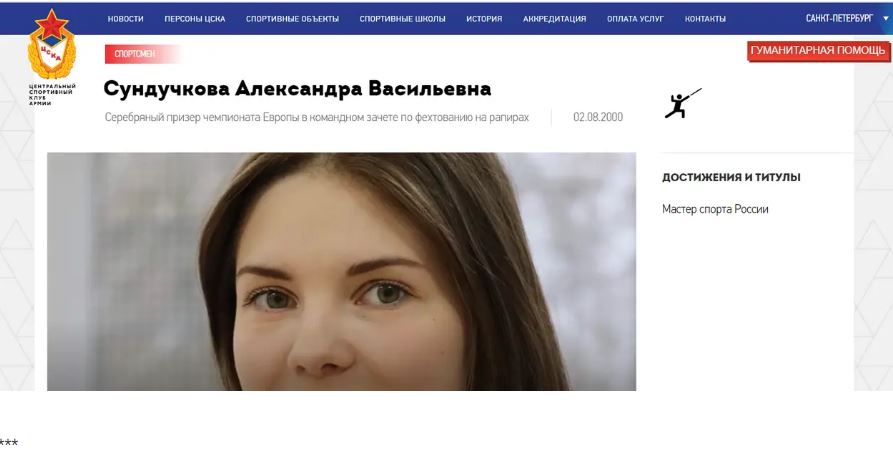Click the athlete portrait photo
This screenshot has height=467, width=893.
[x=341, y=271]
